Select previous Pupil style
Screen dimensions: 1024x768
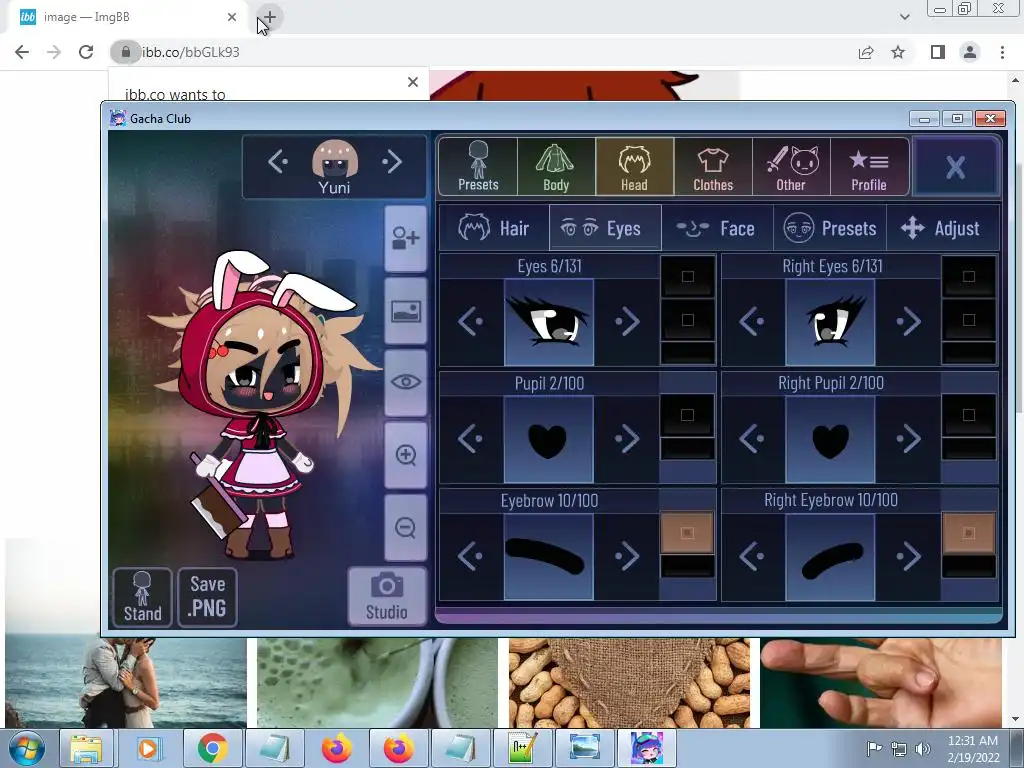470,439
